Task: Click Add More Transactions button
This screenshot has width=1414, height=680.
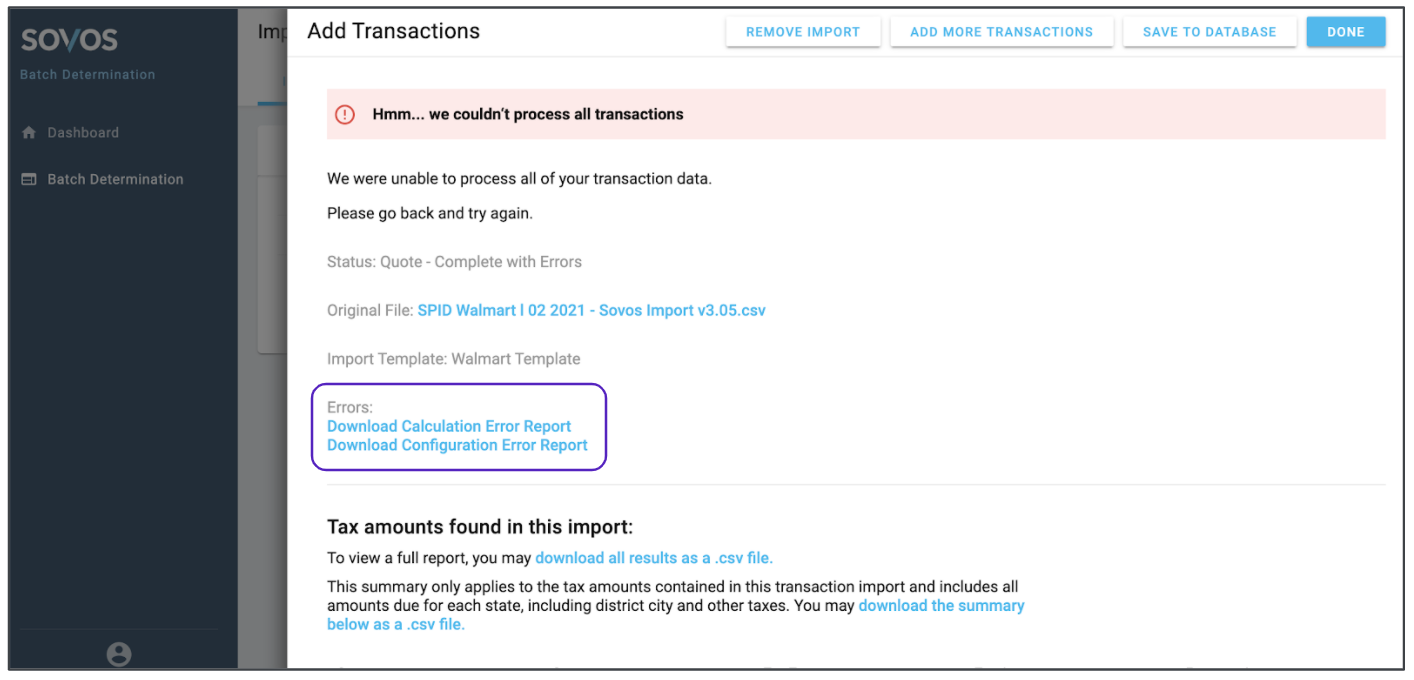Action: click(x=1001, y=32)
